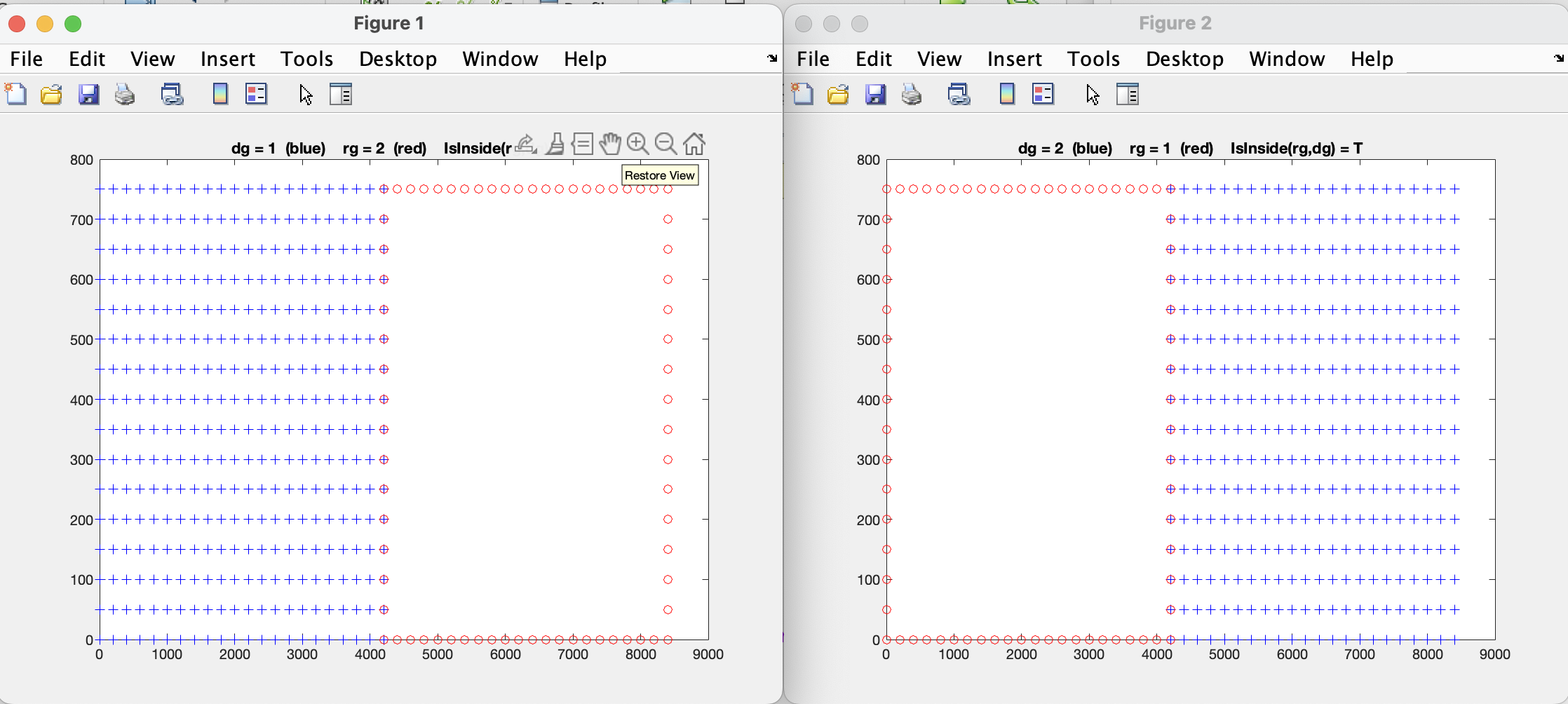Print Figure 2 using the printer icon

pyautogui.click(x=912, y=94)
